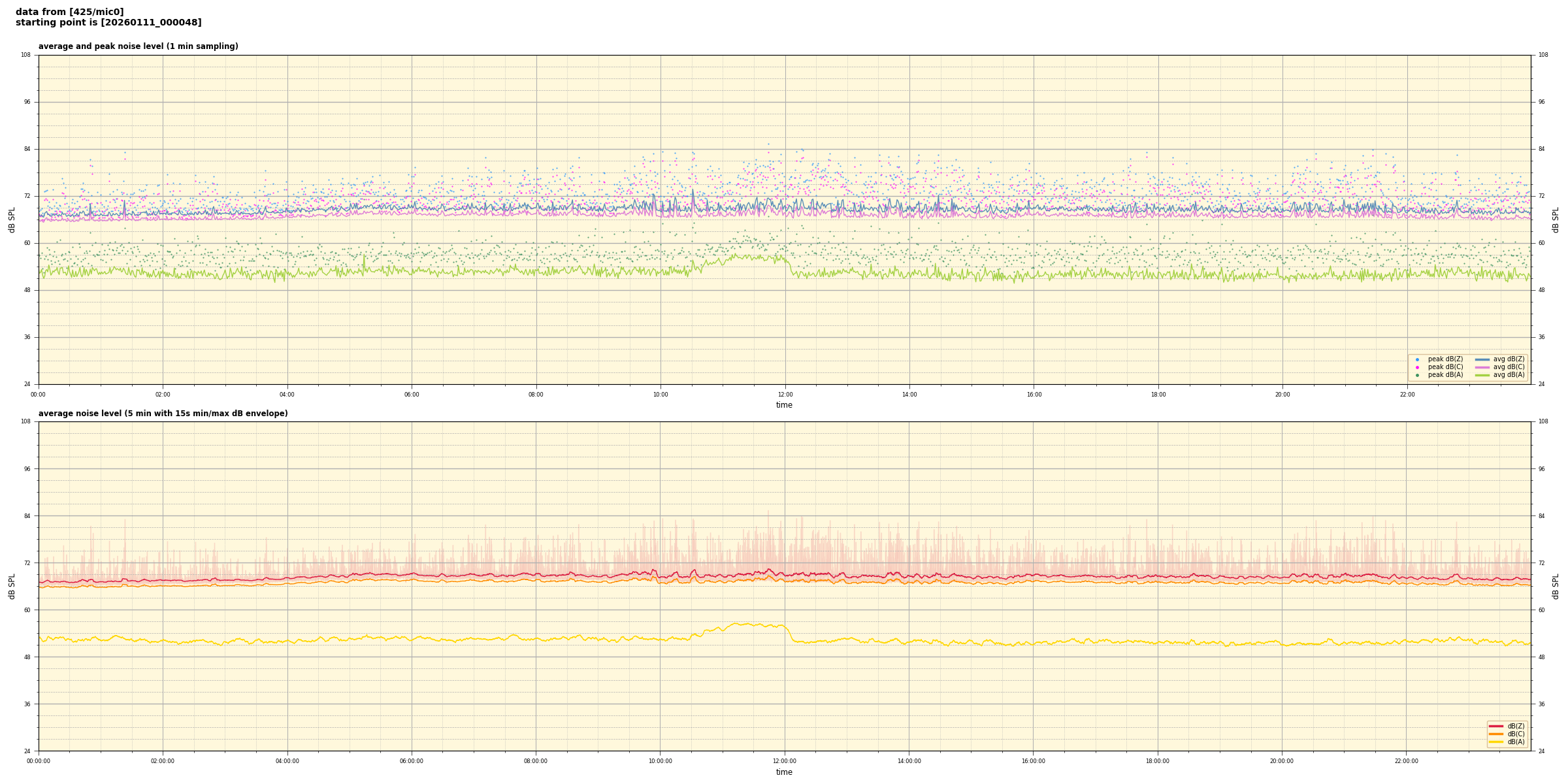Click the 'average and peak noise level' chart title
The width and height of the screenshot is (1568, 784).
tap(139, 46)
